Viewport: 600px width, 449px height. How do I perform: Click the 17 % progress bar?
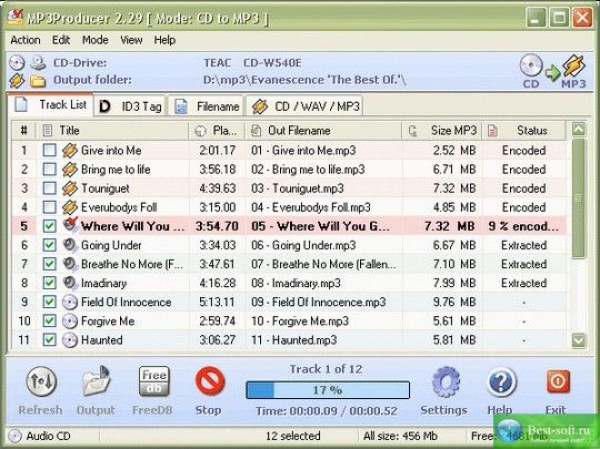click(x=328, y=390)
